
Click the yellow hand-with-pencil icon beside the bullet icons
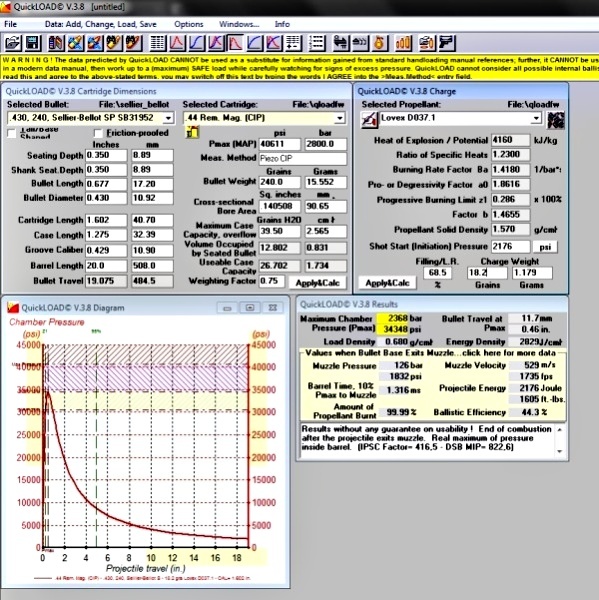pos(114,42)
